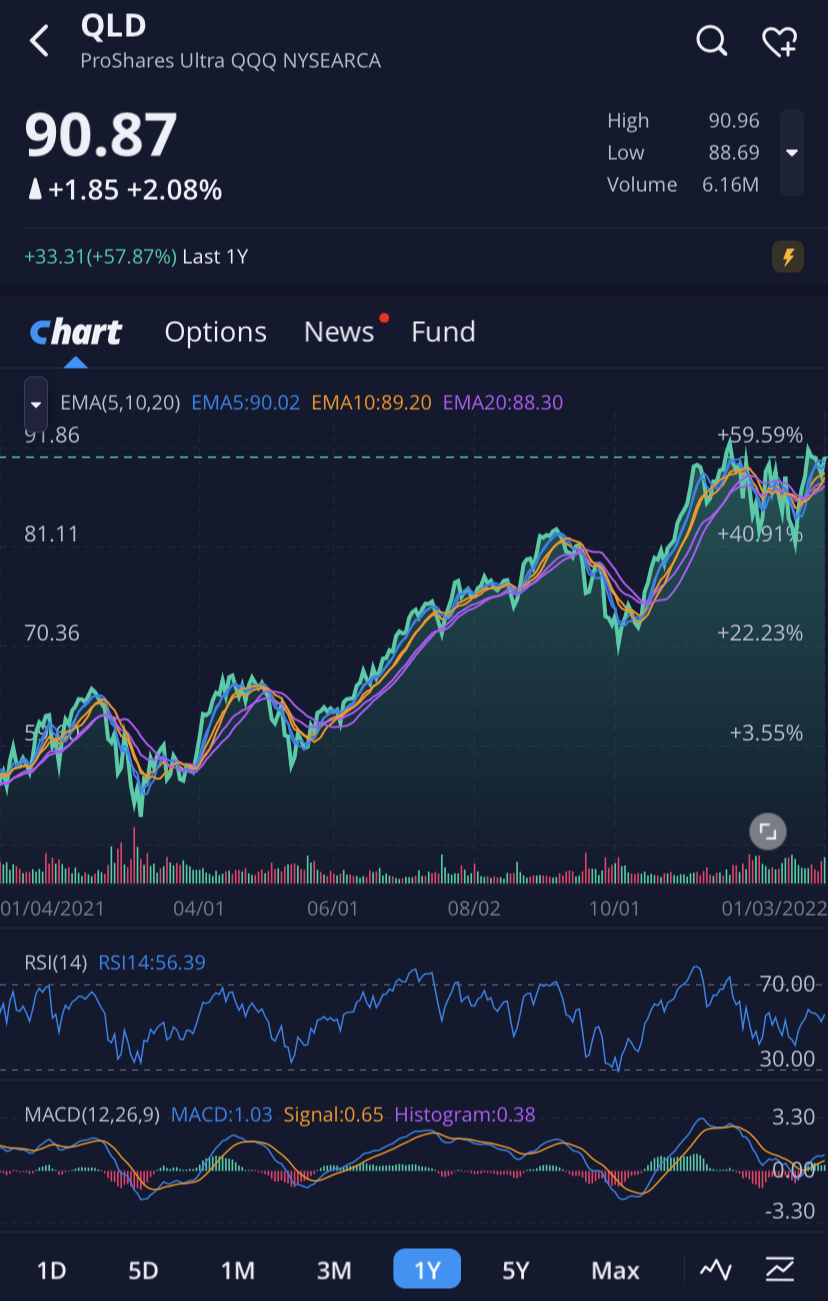Switch to the Chart tab
Screen dimensions: 828x1301
76,332
